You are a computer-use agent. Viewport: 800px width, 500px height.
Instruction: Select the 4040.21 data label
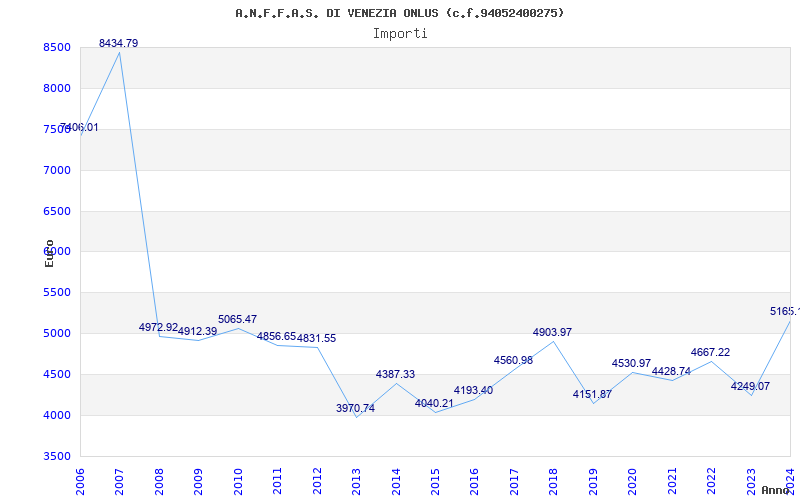point(434,403)
